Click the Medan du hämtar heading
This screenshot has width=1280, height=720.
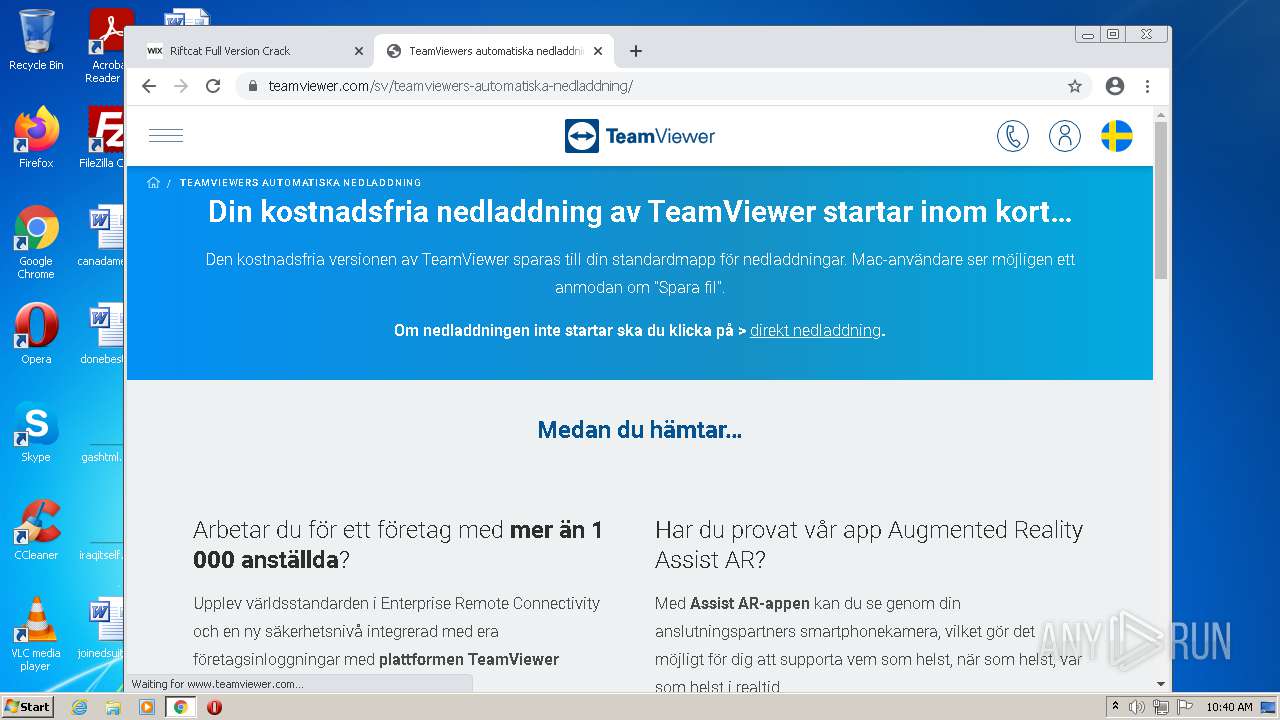[640, 430]
